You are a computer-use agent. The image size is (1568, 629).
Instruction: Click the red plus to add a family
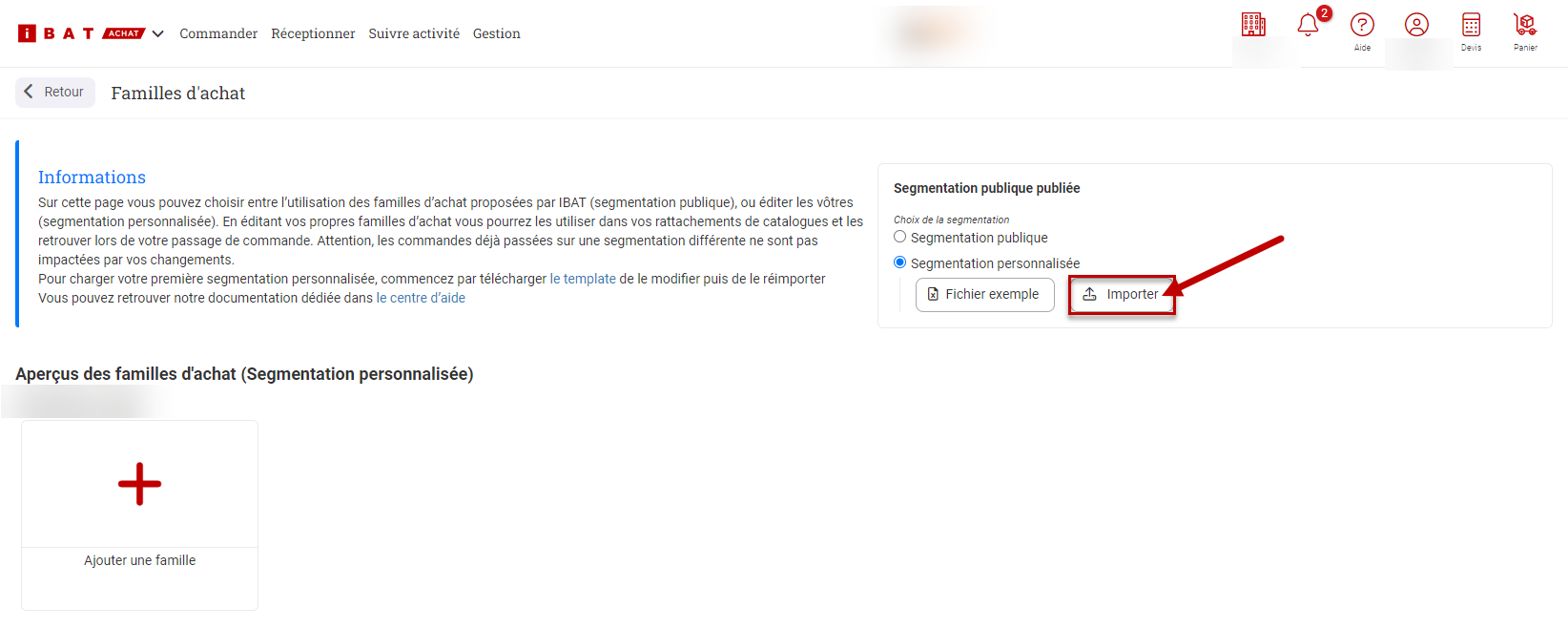click(139, 484)
